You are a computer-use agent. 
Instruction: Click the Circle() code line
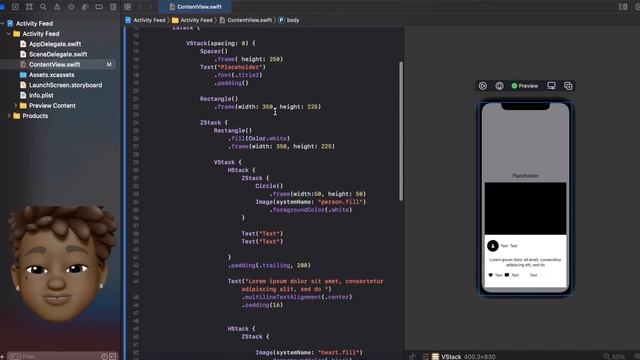(269, 186)
